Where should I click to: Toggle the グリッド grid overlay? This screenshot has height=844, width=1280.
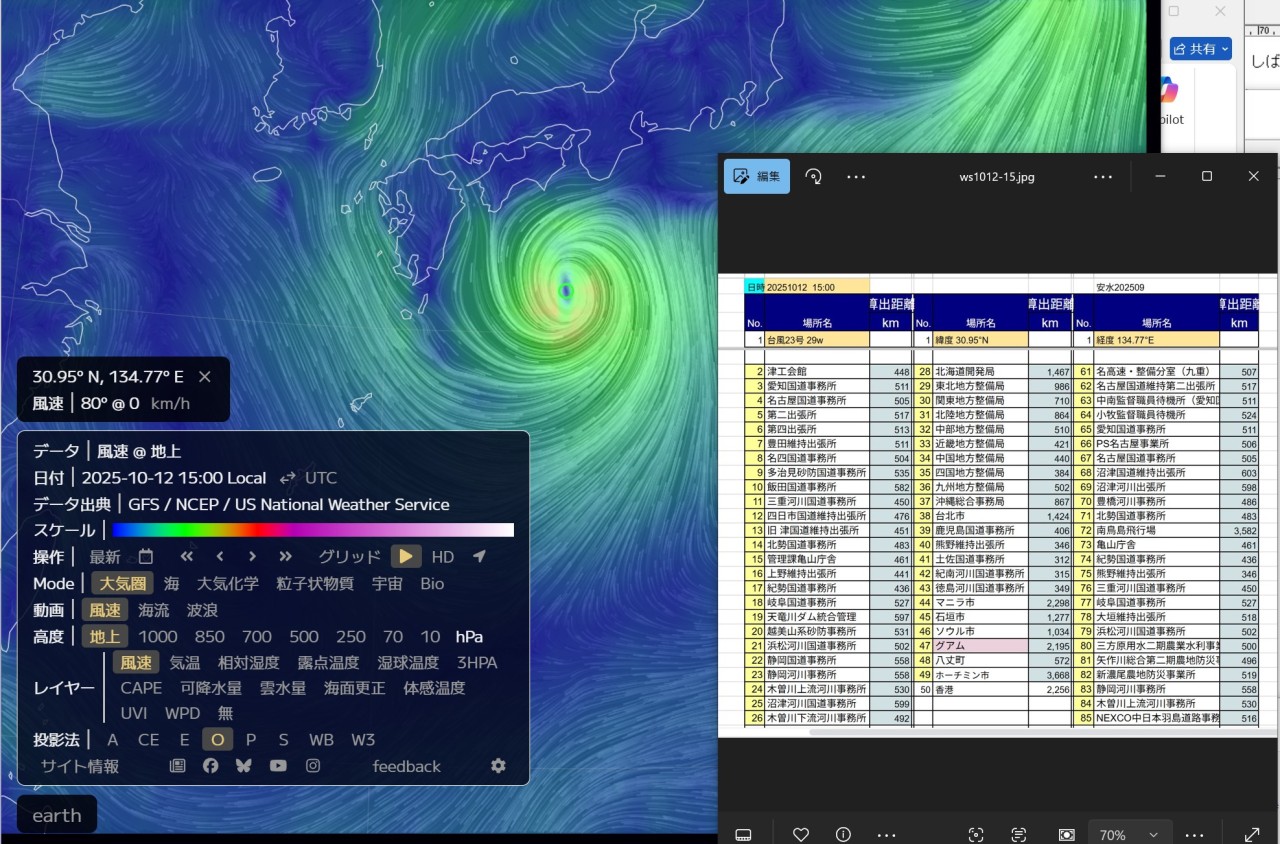(349, 557)
